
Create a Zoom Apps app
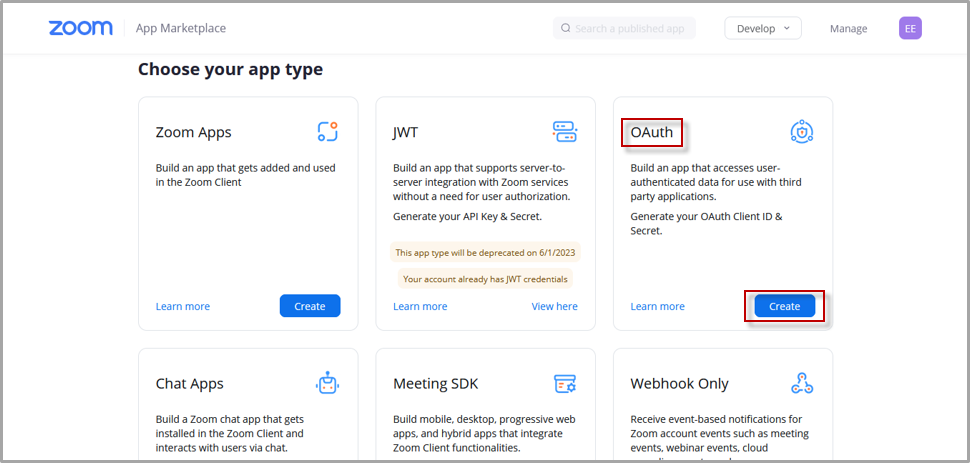point(310,306)
